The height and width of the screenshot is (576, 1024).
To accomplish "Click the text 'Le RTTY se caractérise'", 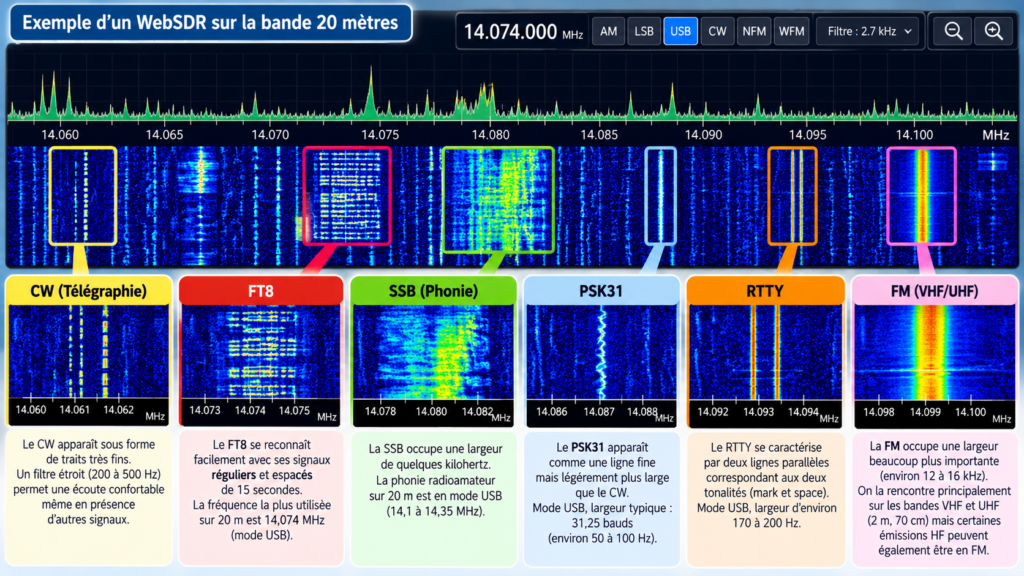I will [x=766, y=447].
